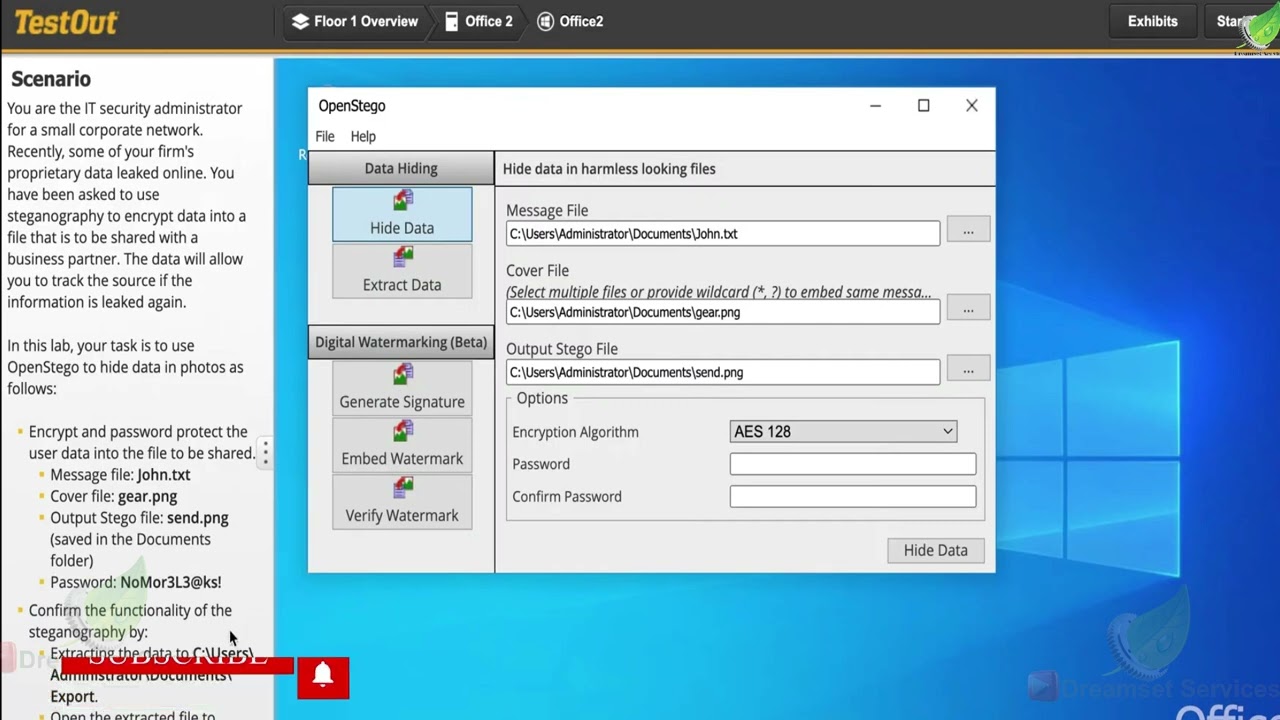1280x720 pixels.
Task: Click the Data Hiding section header
Action: pos(401,168)
